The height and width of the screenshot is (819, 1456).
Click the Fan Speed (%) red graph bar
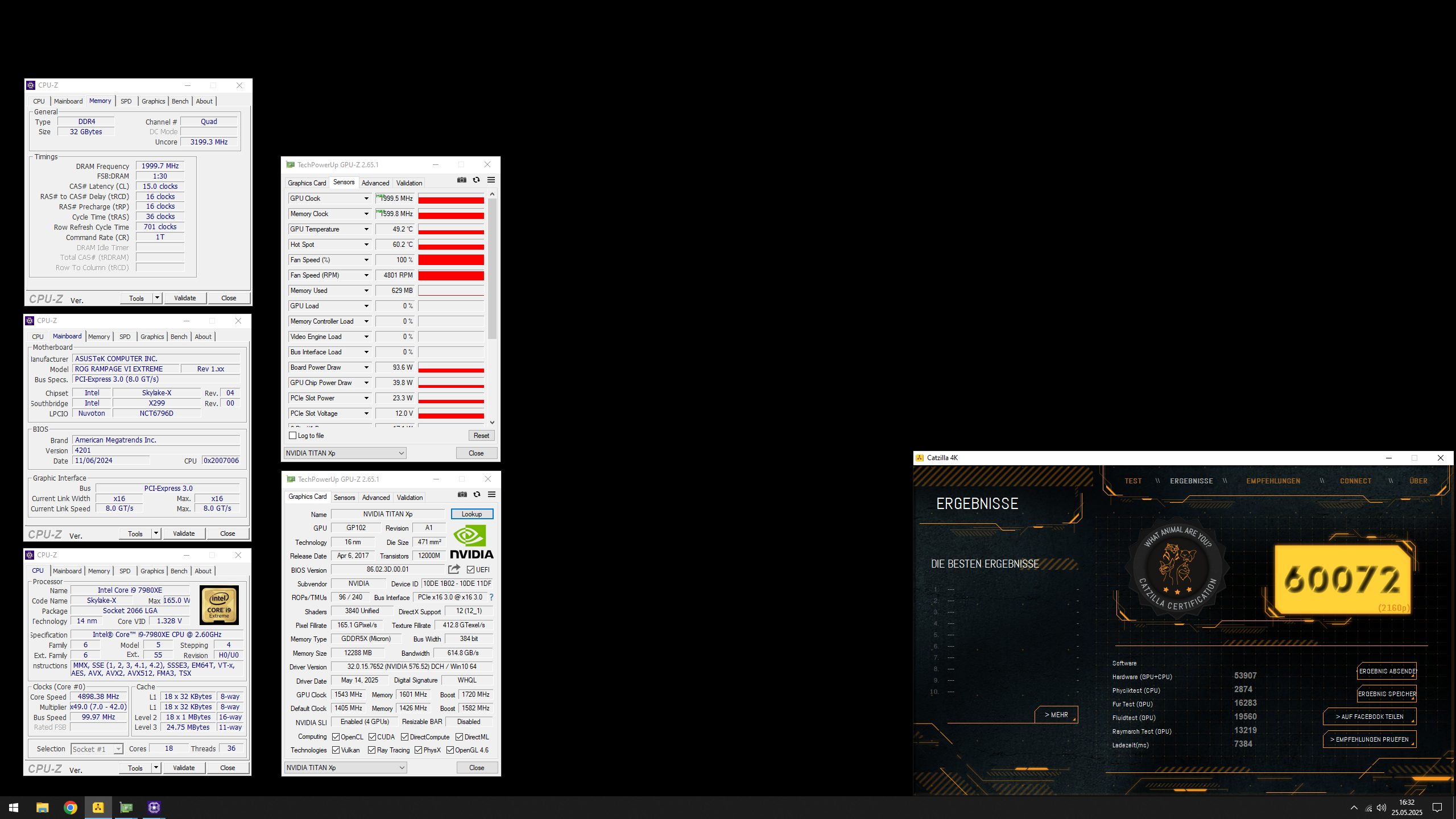(x=451, y=260)
